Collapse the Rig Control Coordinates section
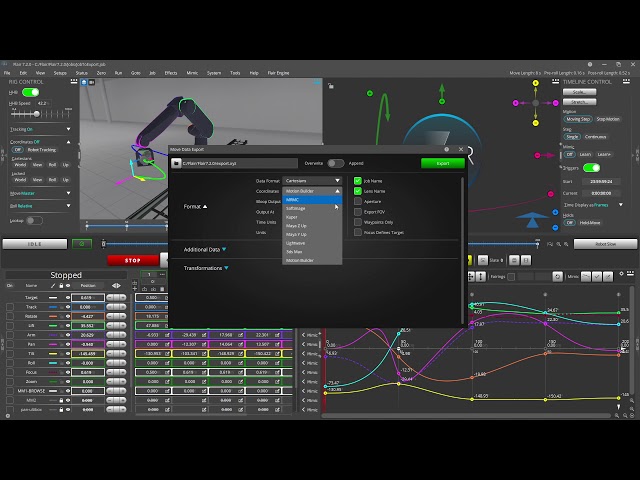640x480 pixels. [x=68, y=142]
